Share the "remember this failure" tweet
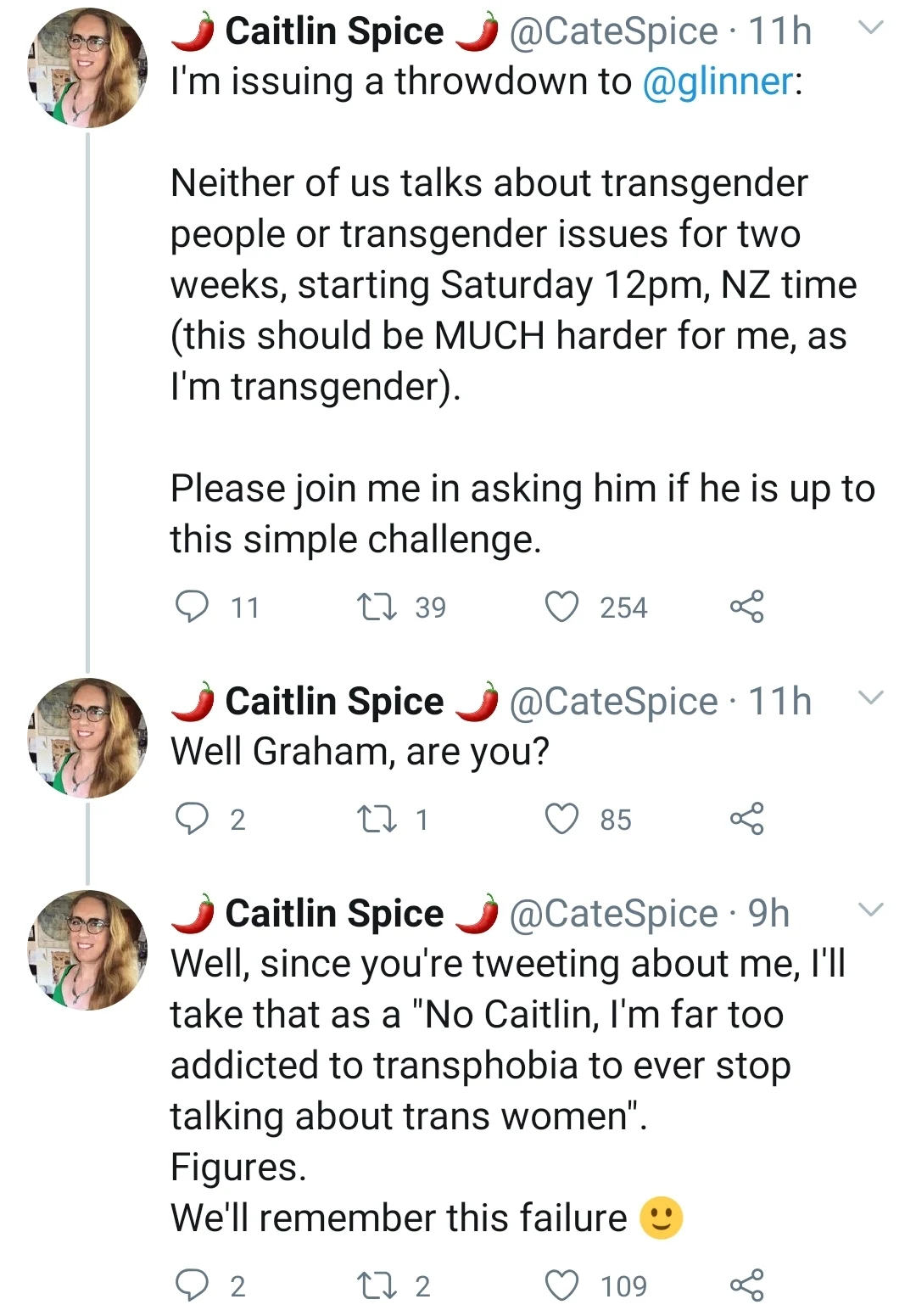This screenshot has height=1316, width=916. pos(746,1285)
